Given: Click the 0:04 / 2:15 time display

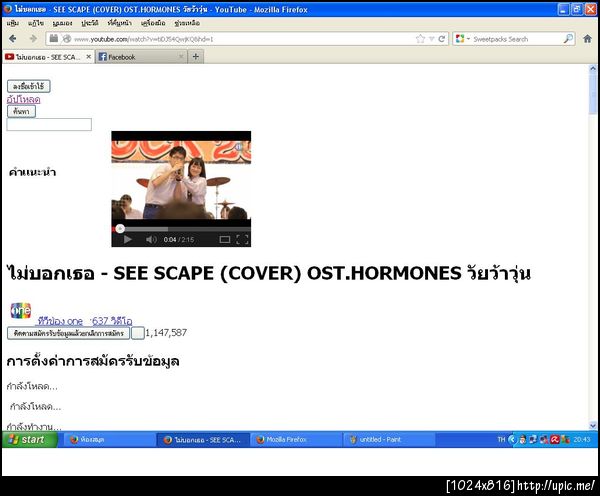Looking at the screenshot, I should click(x=179, y=240).
